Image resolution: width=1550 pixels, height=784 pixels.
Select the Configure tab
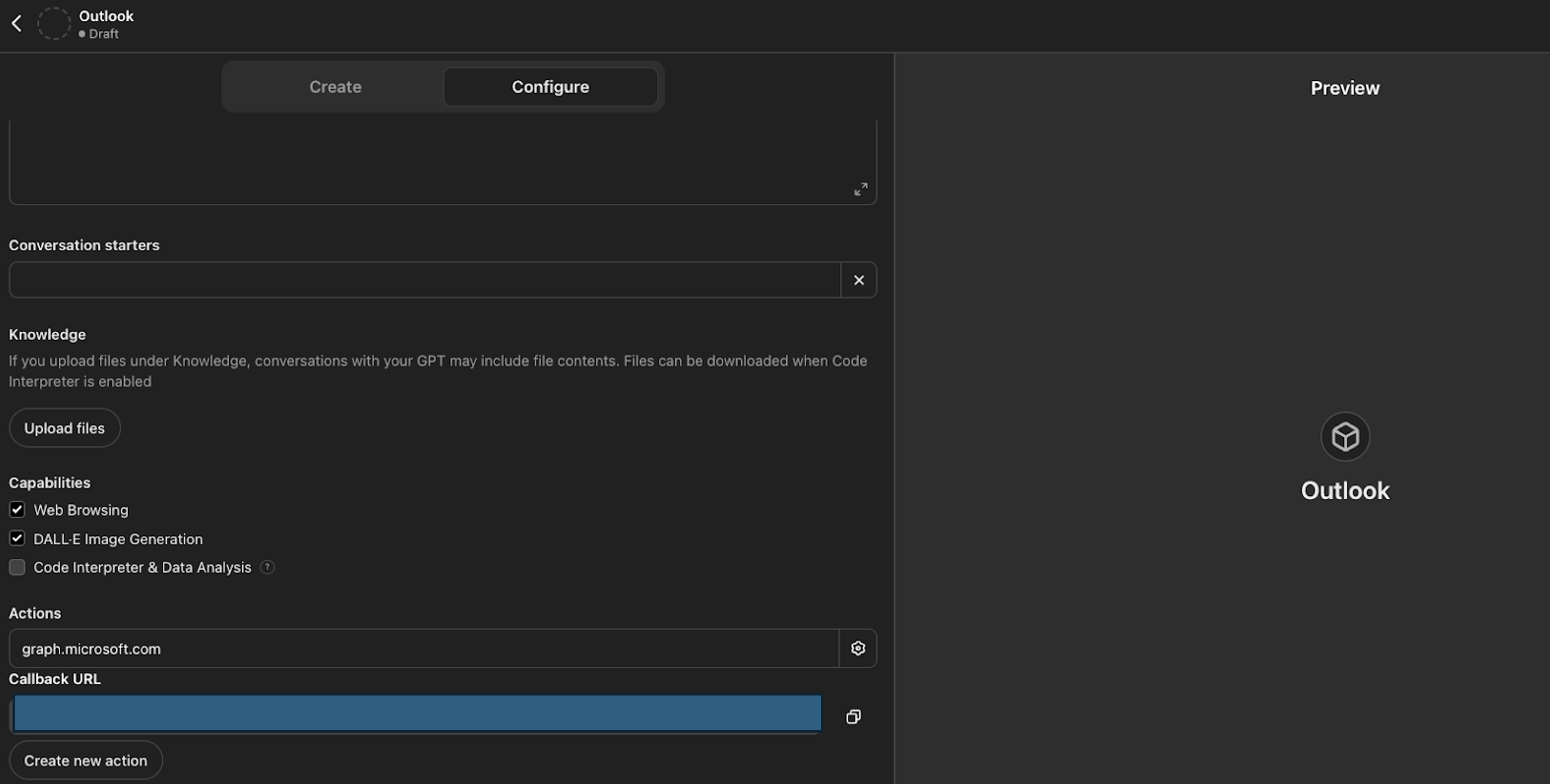550,87
